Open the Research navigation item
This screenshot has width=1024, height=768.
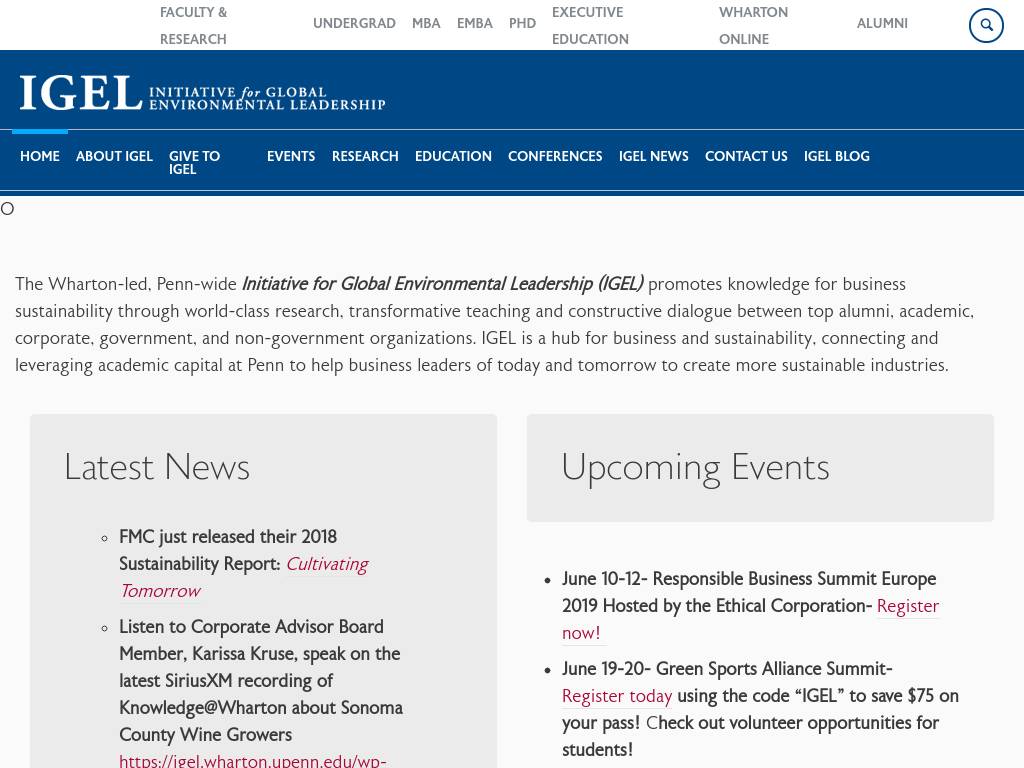click(x=365, y=157)
